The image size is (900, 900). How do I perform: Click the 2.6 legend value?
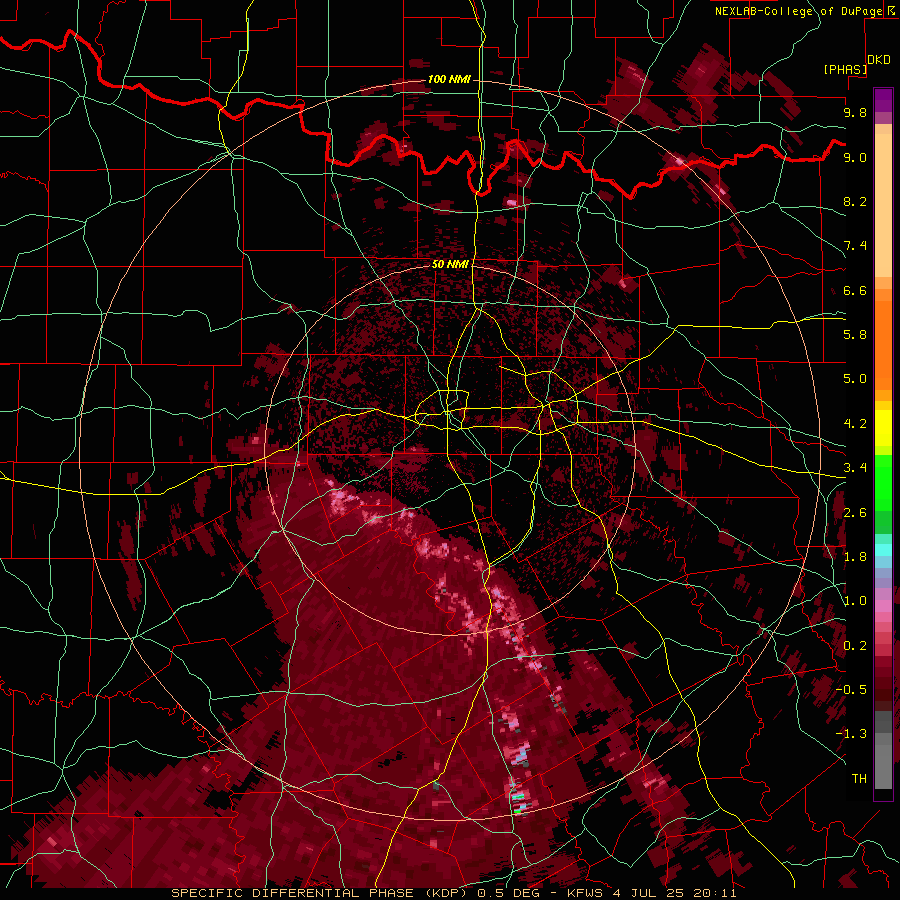855,513
